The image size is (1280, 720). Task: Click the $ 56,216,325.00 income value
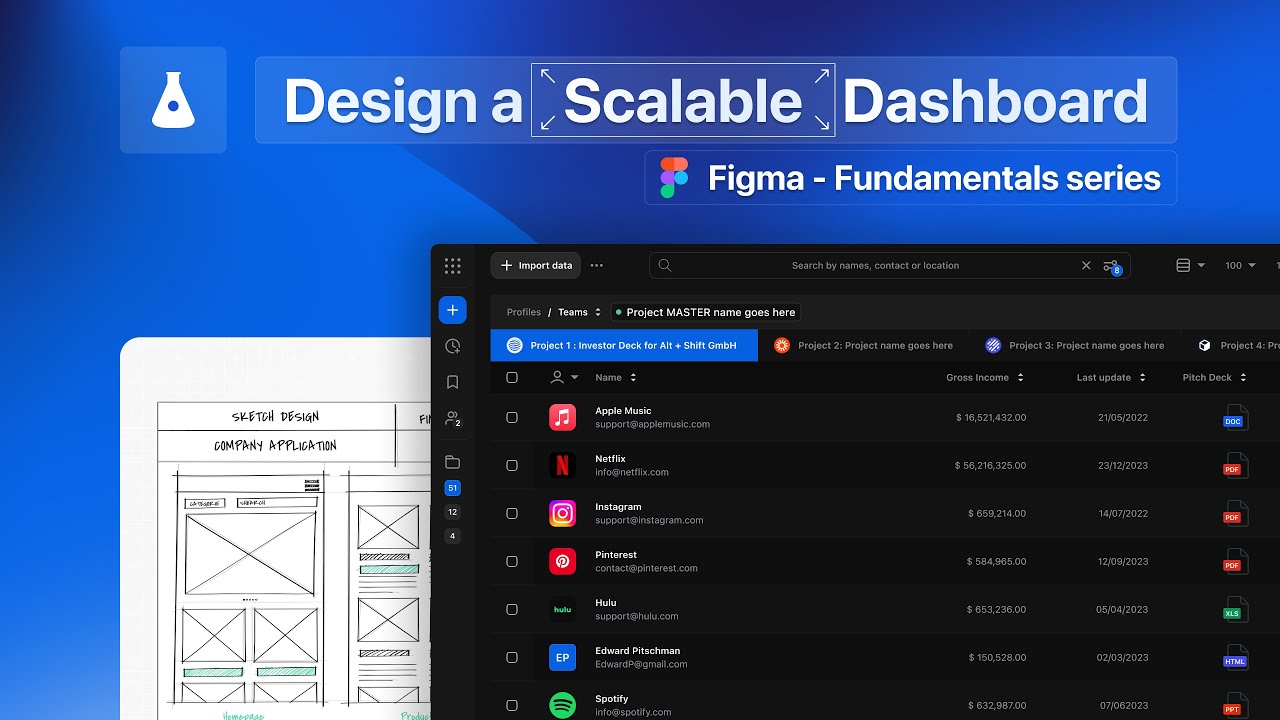click(x=990, y=466)
